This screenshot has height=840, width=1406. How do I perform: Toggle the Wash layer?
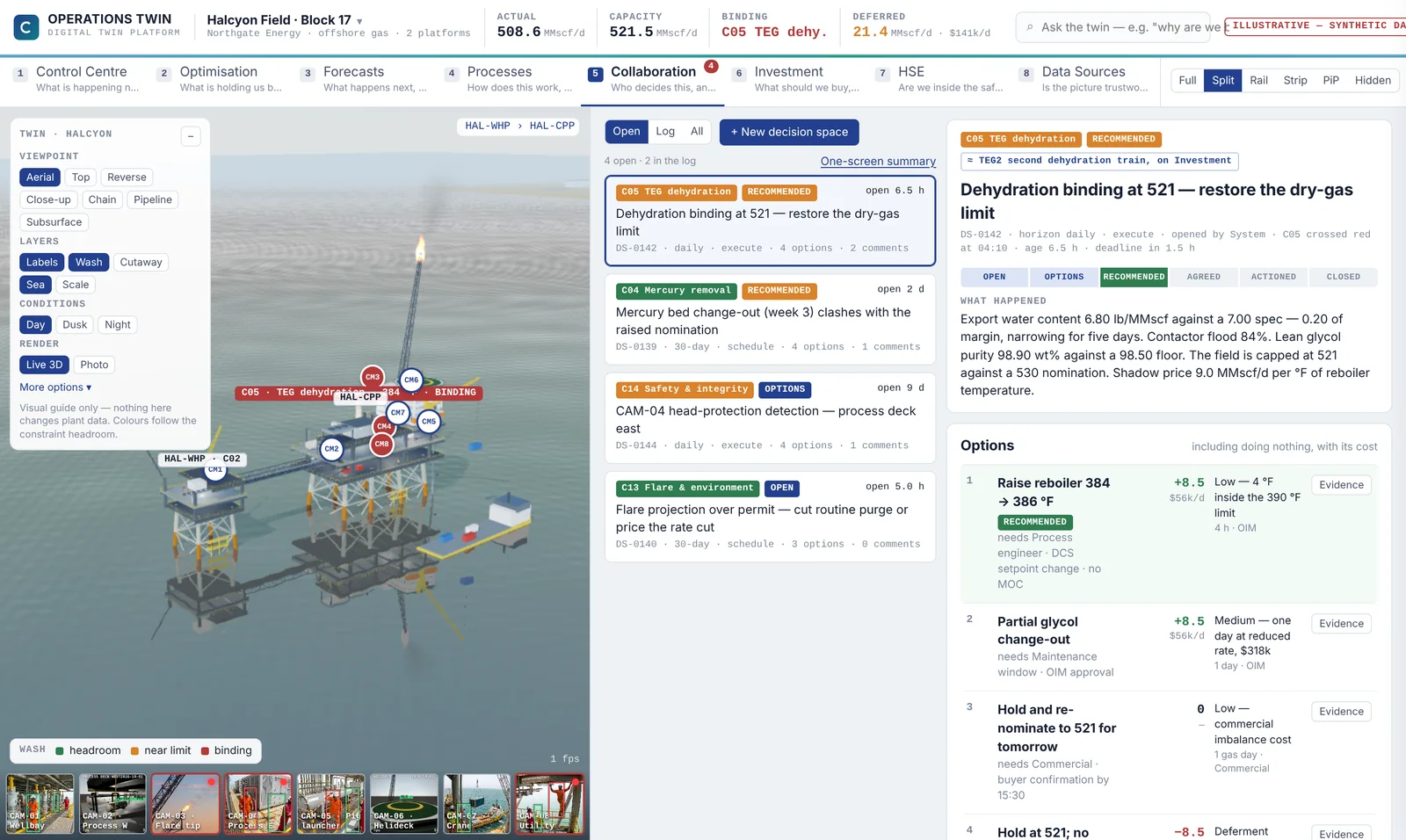click(89, 263)
